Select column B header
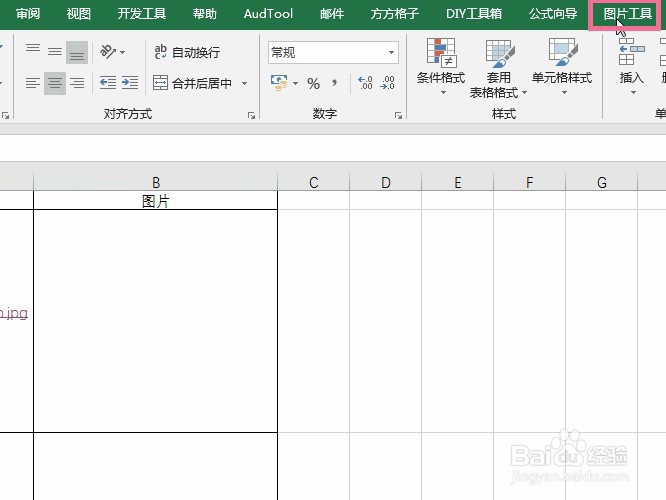 tap(155, 182)
